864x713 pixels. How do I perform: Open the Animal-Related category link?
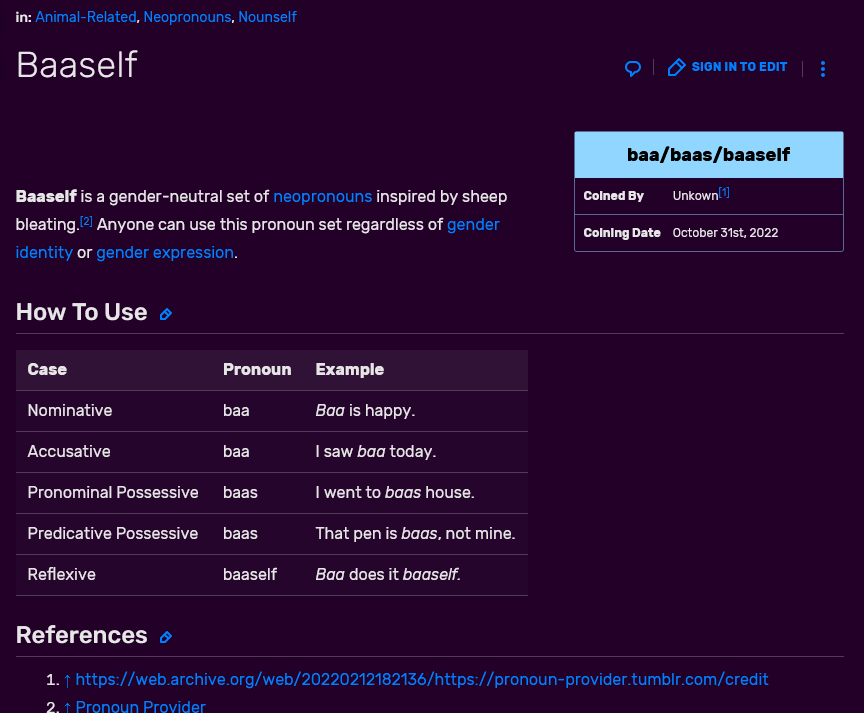pos(86,17)
